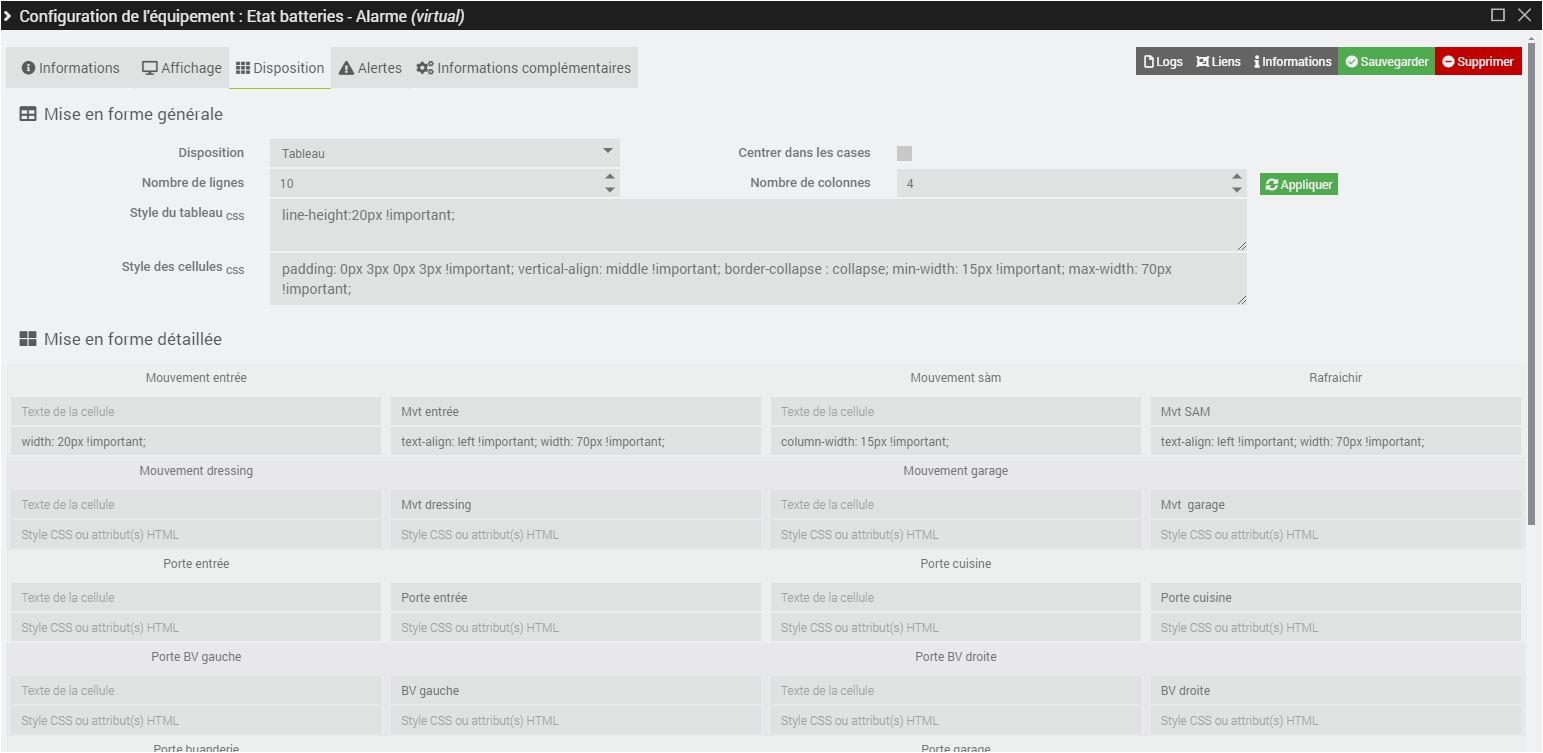Save configuration with the Sauvegarder button
The height and width of the screenshot is (753, 1543).
coord(1386,62)
